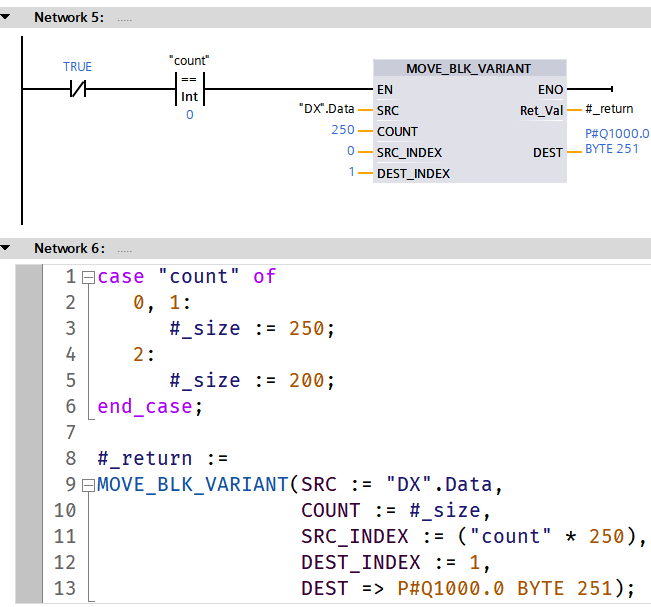
Task: Click line number 7 in the code gutter
Action: tap(69, 432)
